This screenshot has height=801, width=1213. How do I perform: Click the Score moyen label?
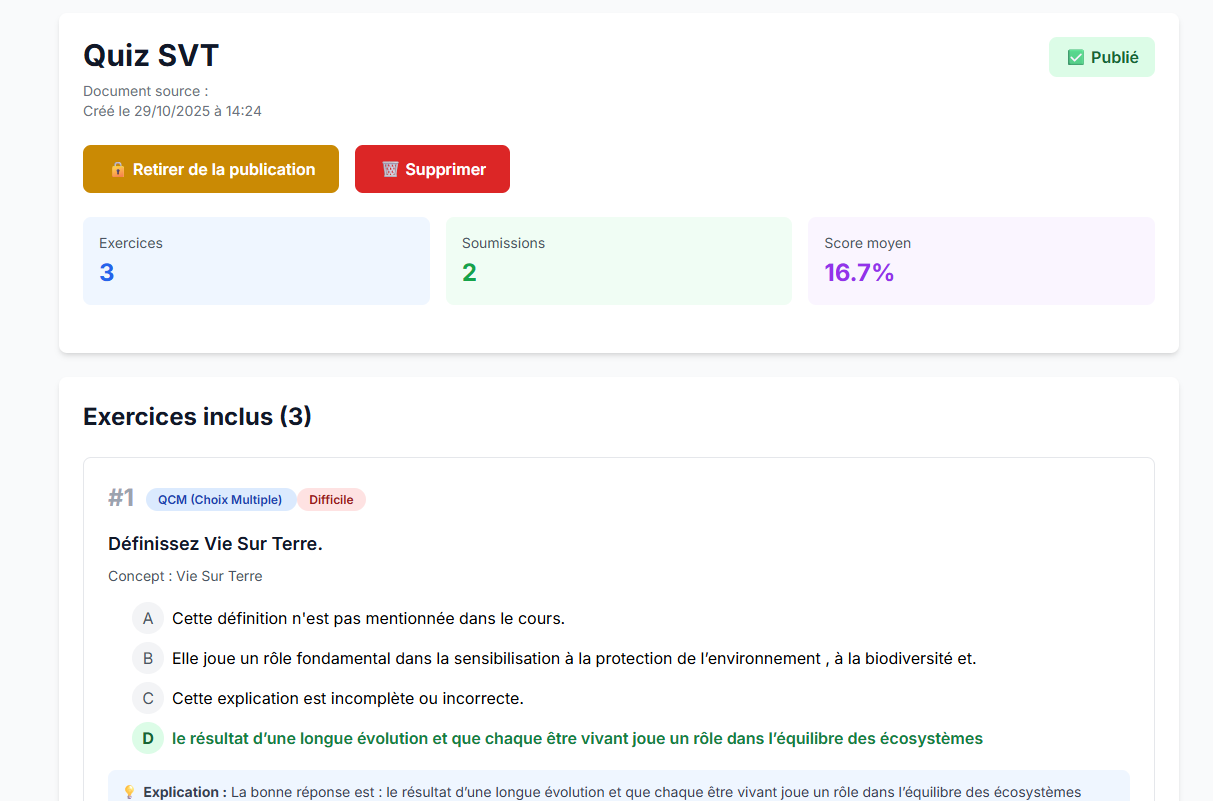(x=867, y=243)
